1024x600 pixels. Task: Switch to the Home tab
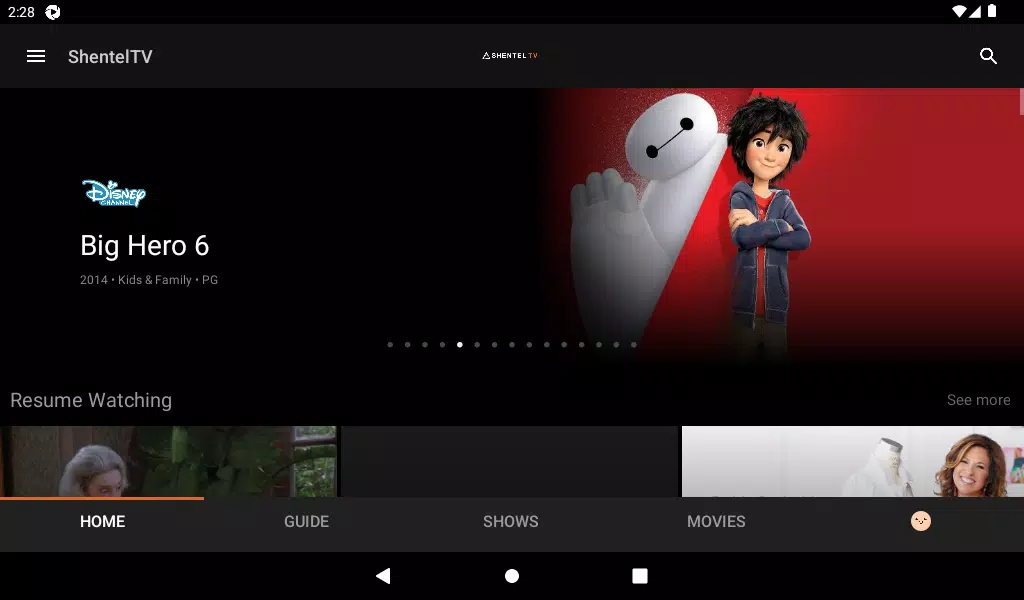tap(103, 521)
